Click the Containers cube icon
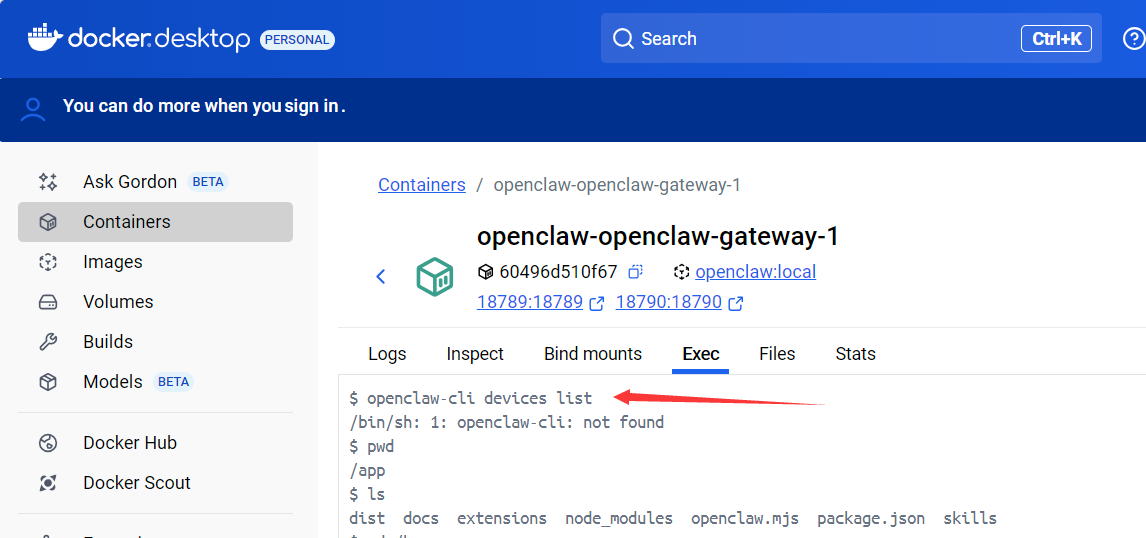Image resolution: width=1146 pixels, height=538 pixels. tap(48, 221)
